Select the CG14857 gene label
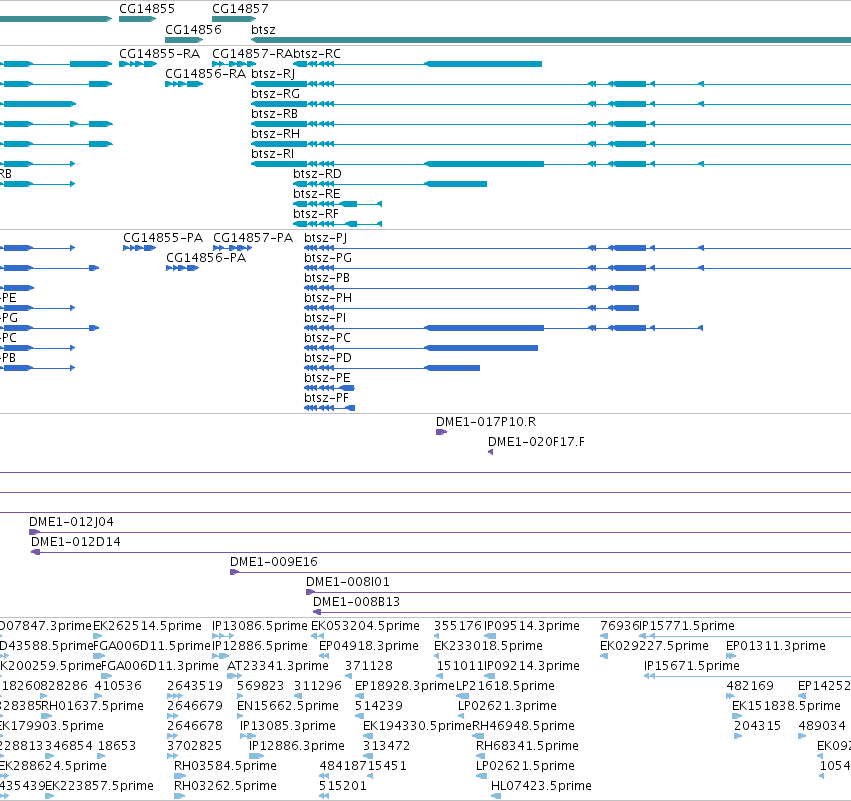Image resolution: width=851 pixels, height=801 pixels. (240, 9)
